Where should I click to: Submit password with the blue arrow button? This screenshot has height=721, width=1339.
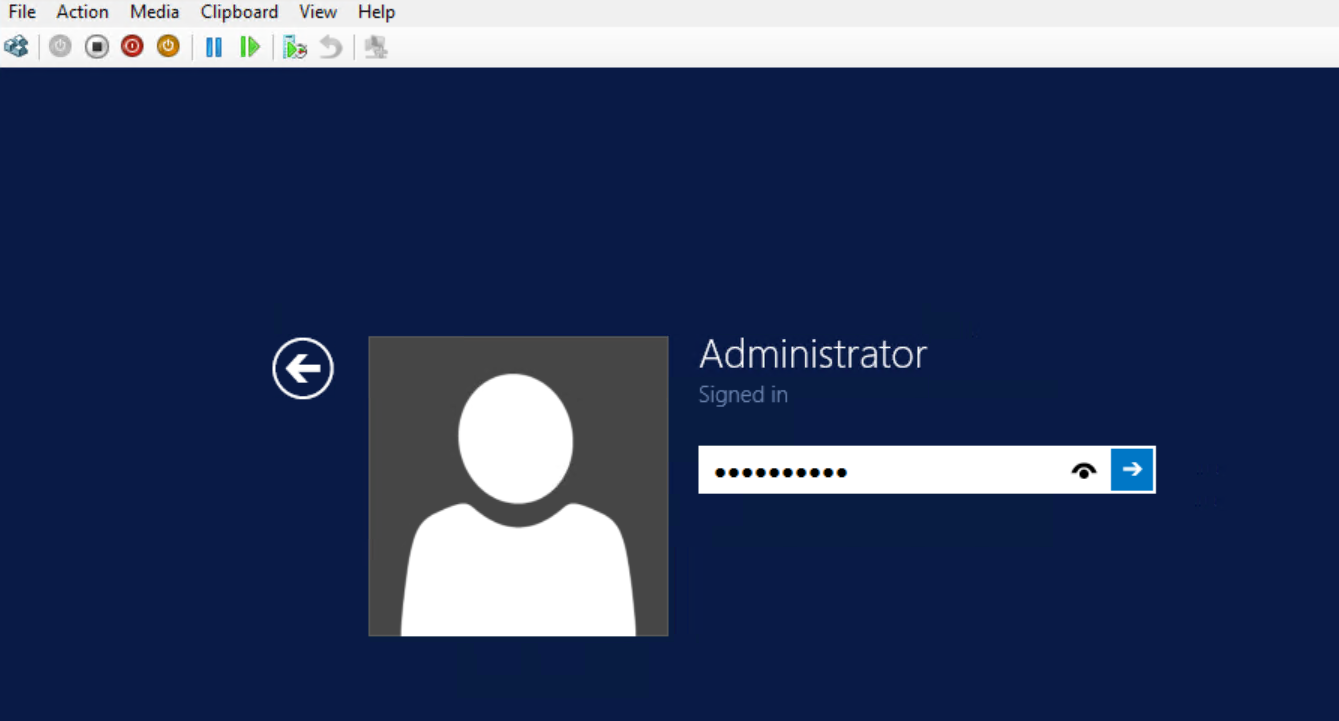click(1132, 469)
